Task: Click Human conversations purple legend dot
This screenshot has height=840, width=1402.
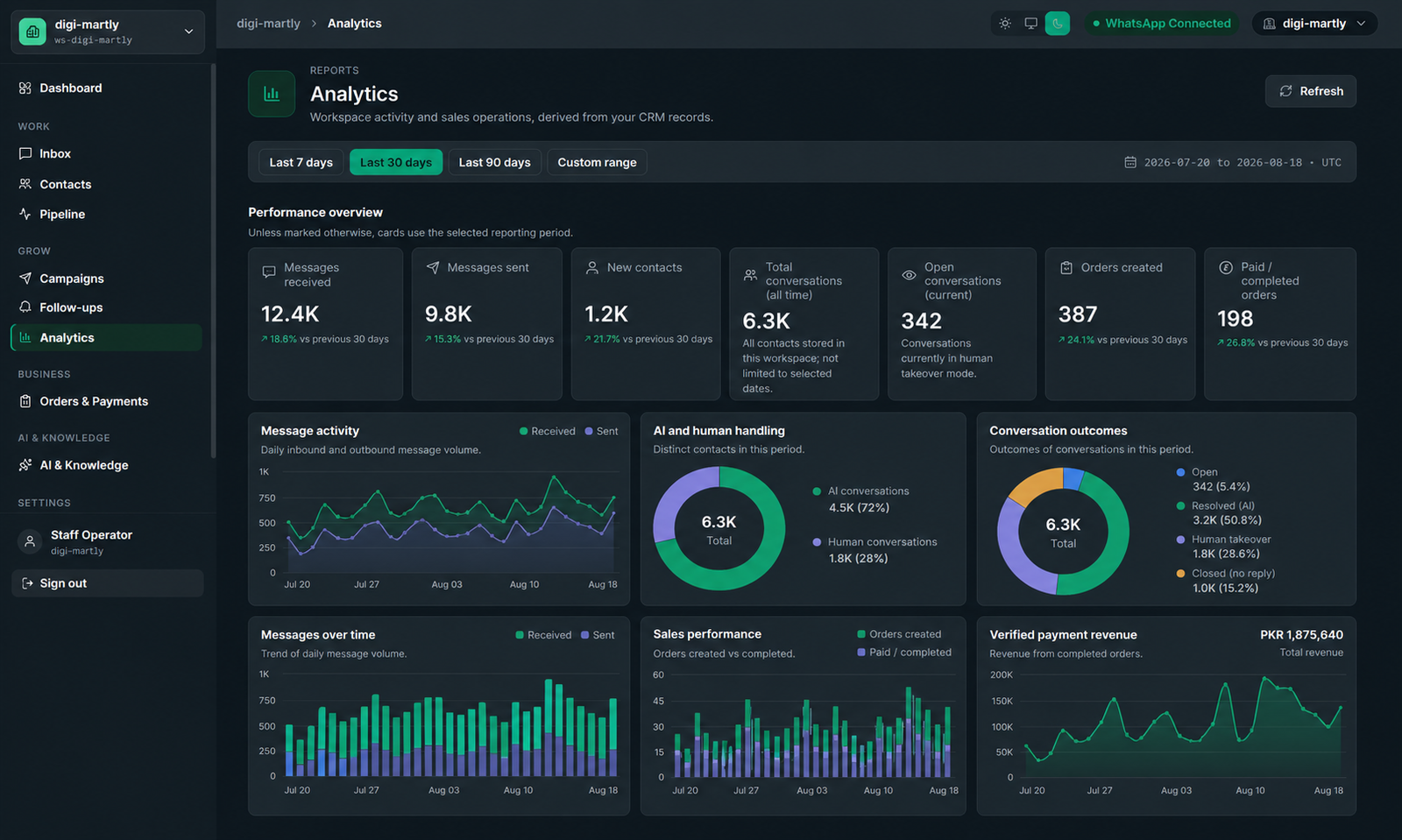Action: point(817,542)
